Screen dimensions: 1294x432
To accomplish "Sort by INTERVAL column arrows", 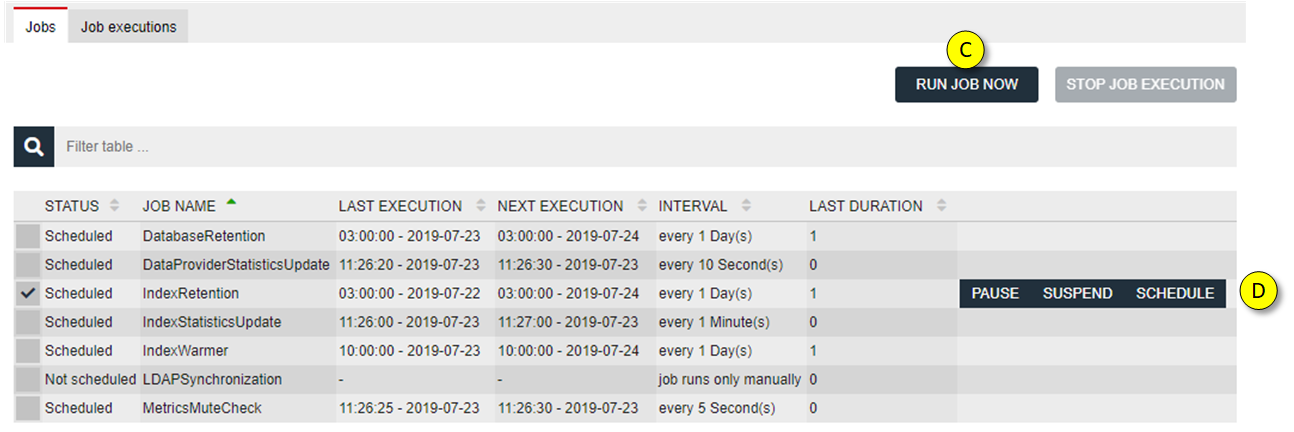I will (x=746, y=206).
